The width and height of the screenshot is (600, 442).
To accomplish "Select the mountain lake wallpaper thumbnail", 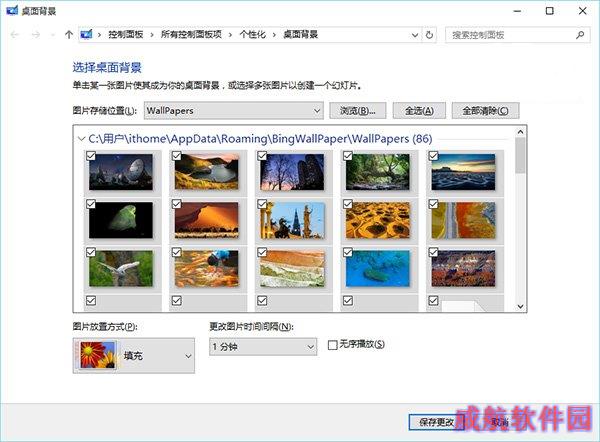I will pyautogui.click(x=207, y=172).
